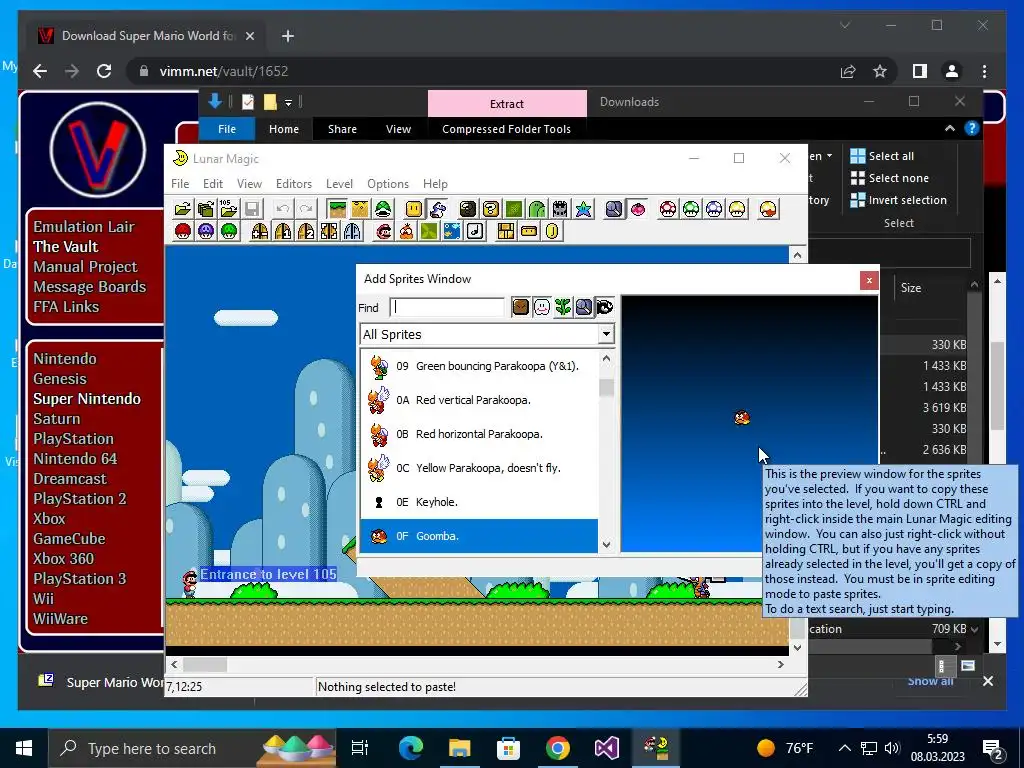Open the View menu in Lunar Magic
The height and width of the screenshot is (768, 1024).
pos(249,184)
